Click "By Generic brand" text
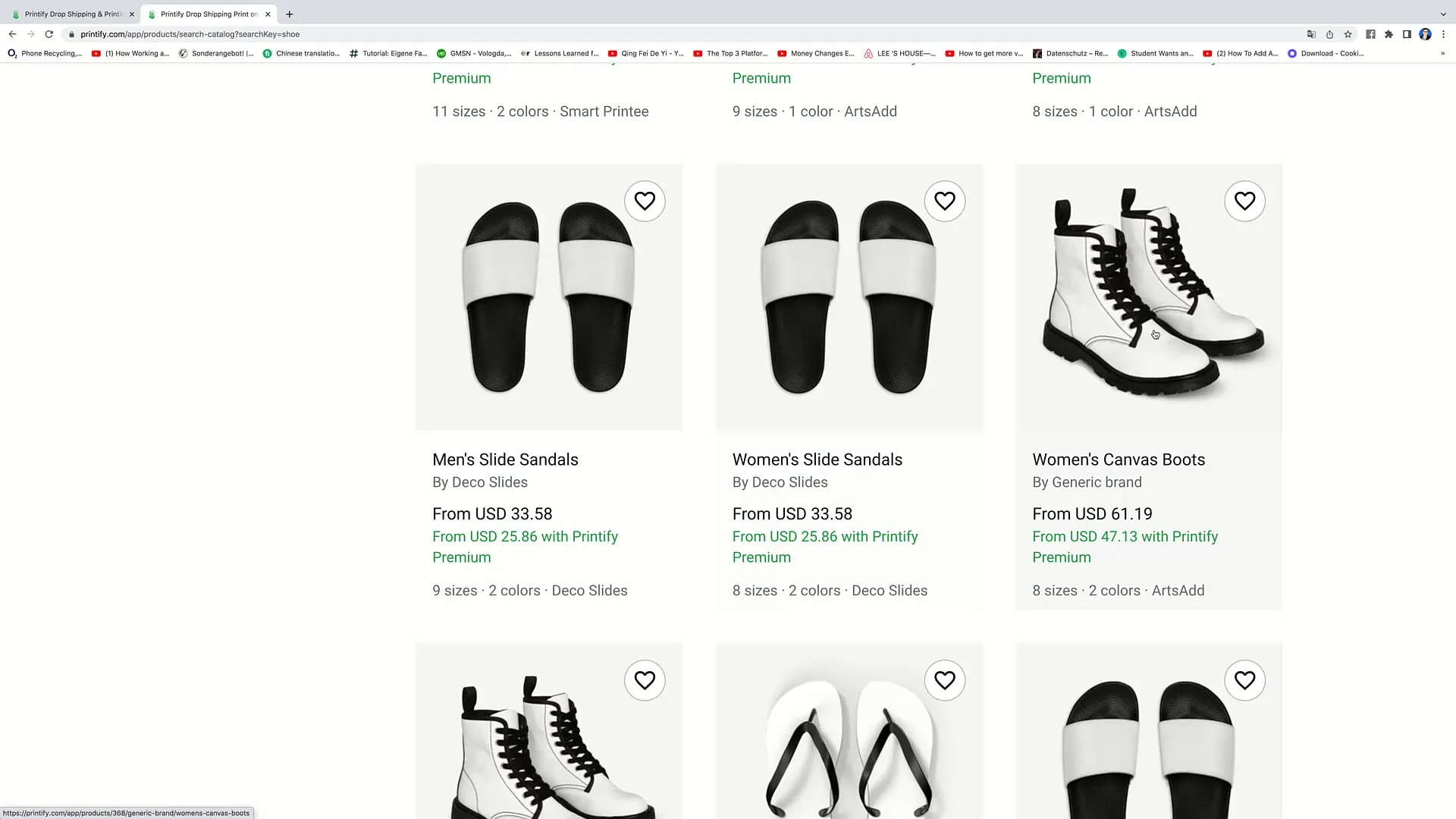The image size is (1456, 819). coord(1087,482)
